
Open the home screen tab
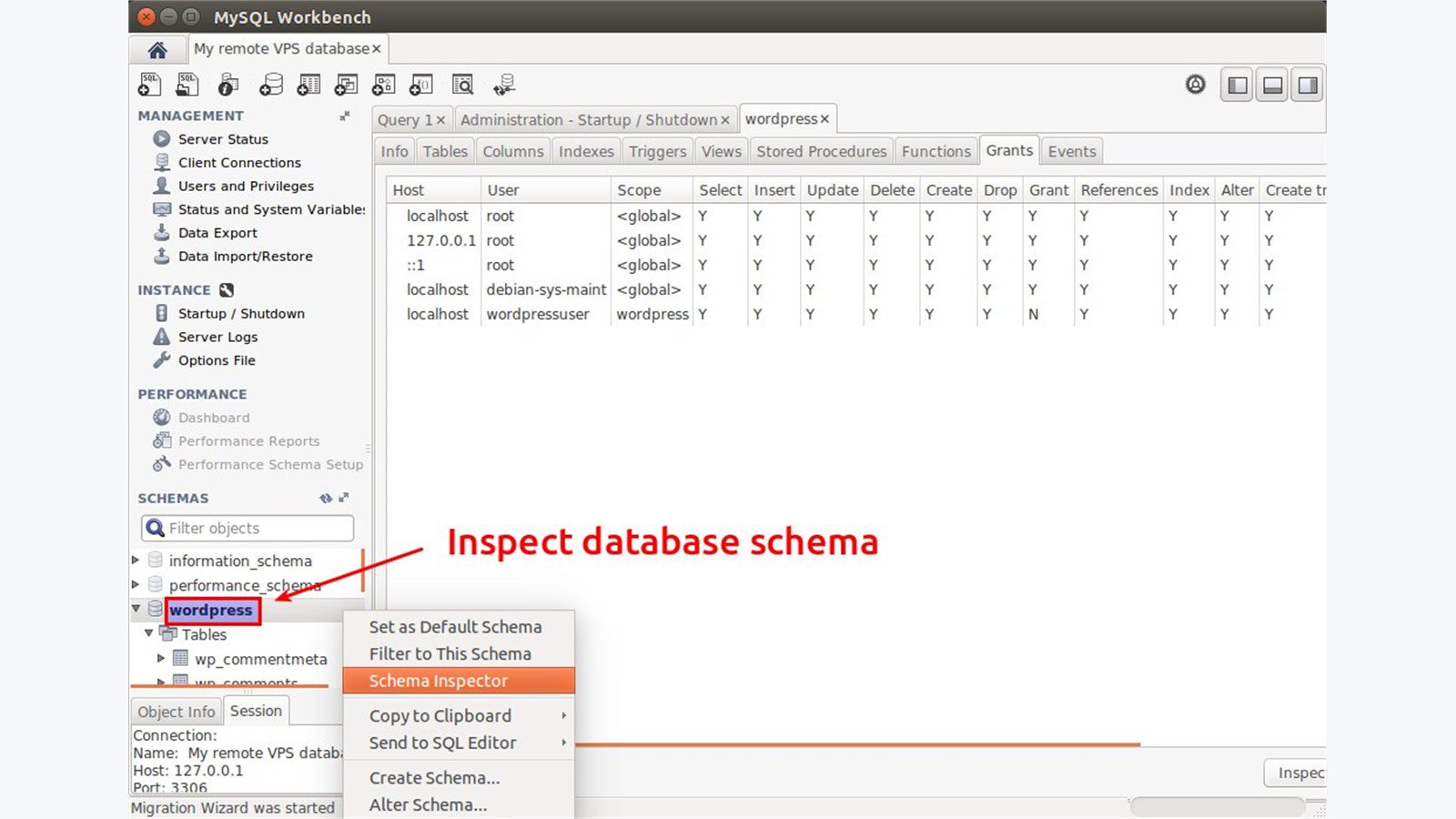point(157,49)
